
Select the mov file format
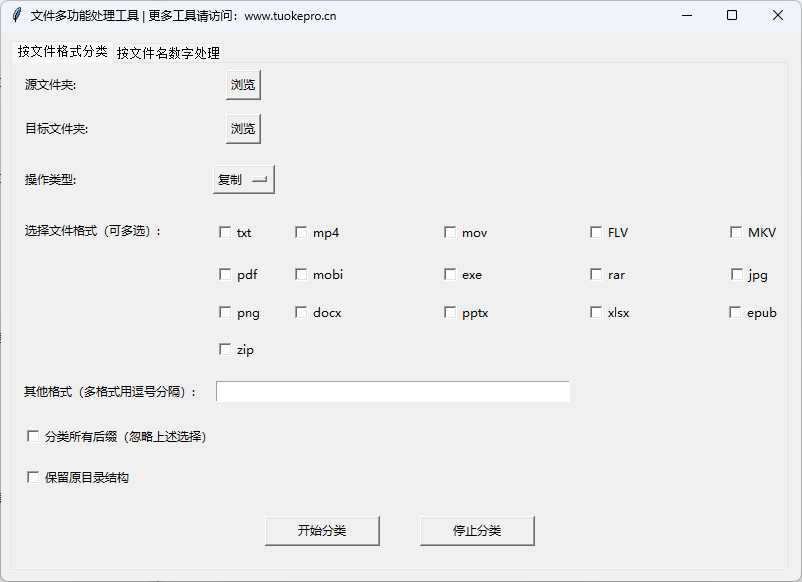coord(450,231)
